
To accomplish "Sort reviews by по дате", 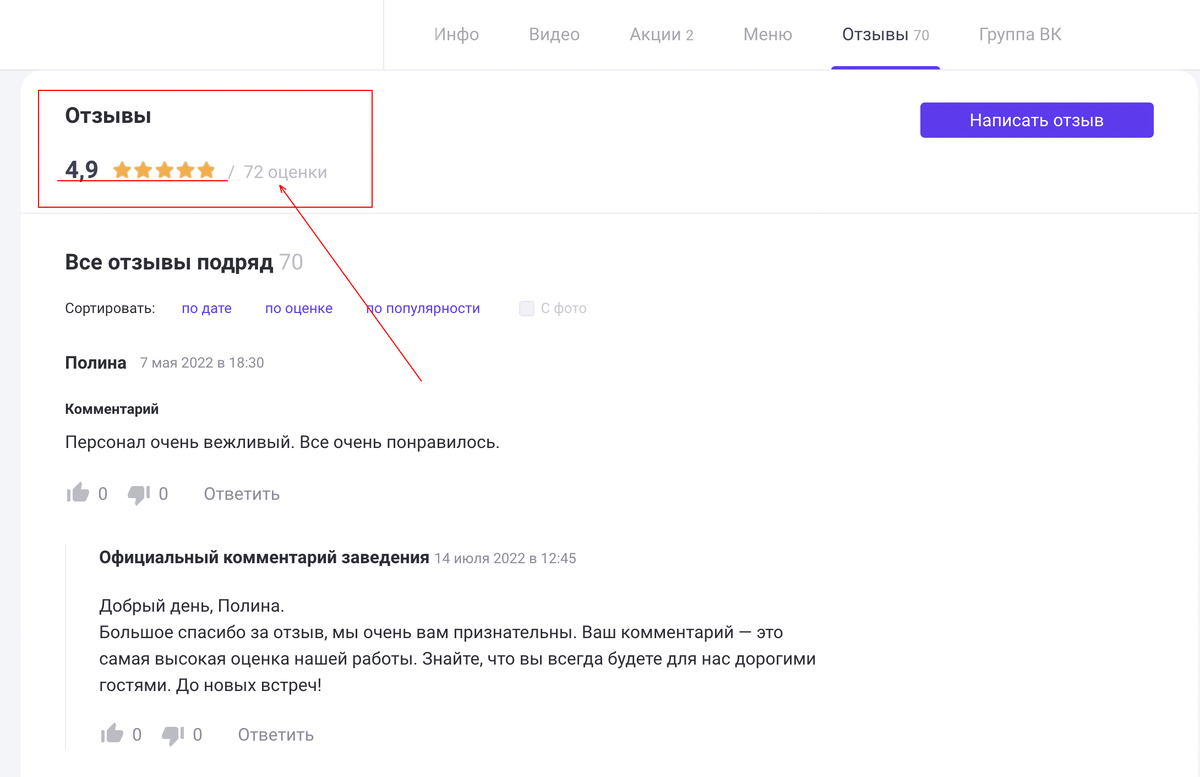I will click(206, 308).
